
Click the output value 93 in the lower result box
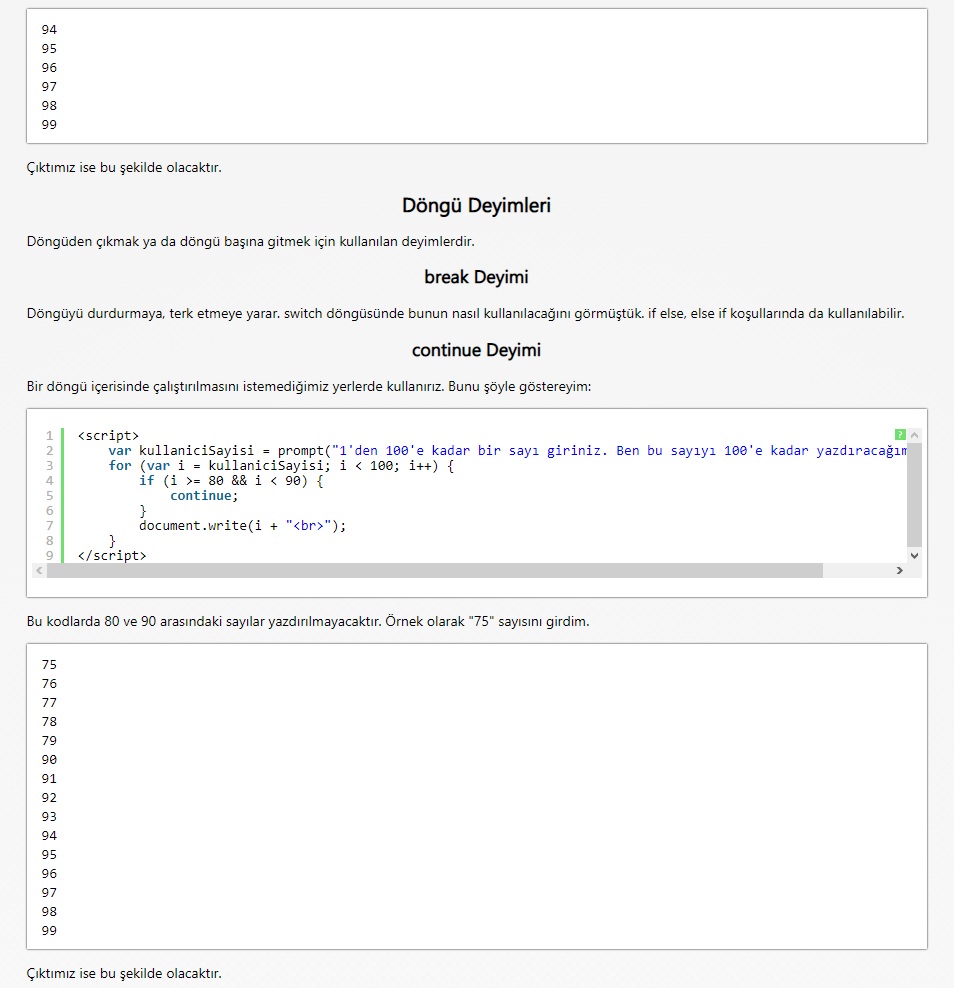[x=49, y=817]
